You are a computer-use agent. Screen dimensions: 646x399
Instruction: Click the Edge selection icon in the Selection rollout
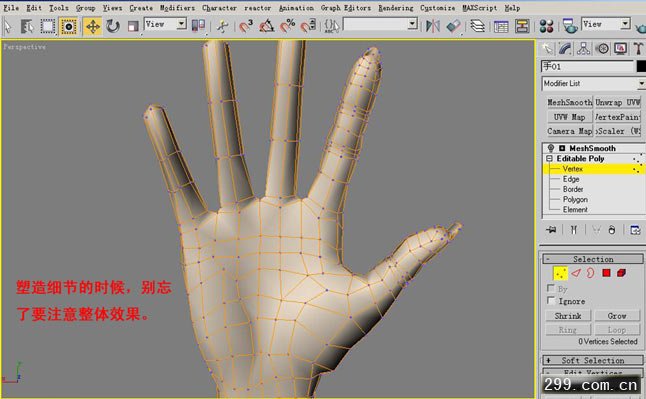(x=576, y=273)
